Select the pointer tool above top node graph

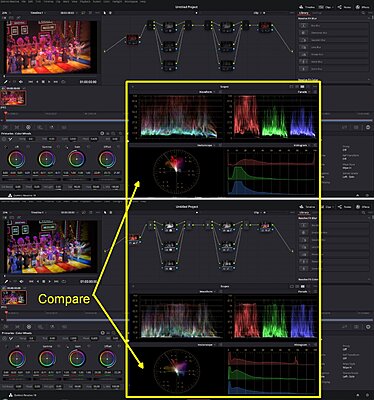pos(105,13)
